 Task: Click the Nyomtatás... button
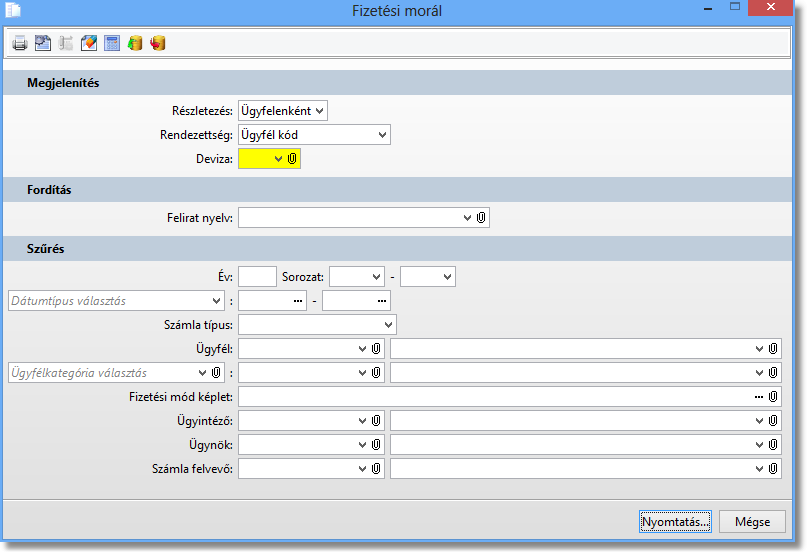[x=675, y=522]
